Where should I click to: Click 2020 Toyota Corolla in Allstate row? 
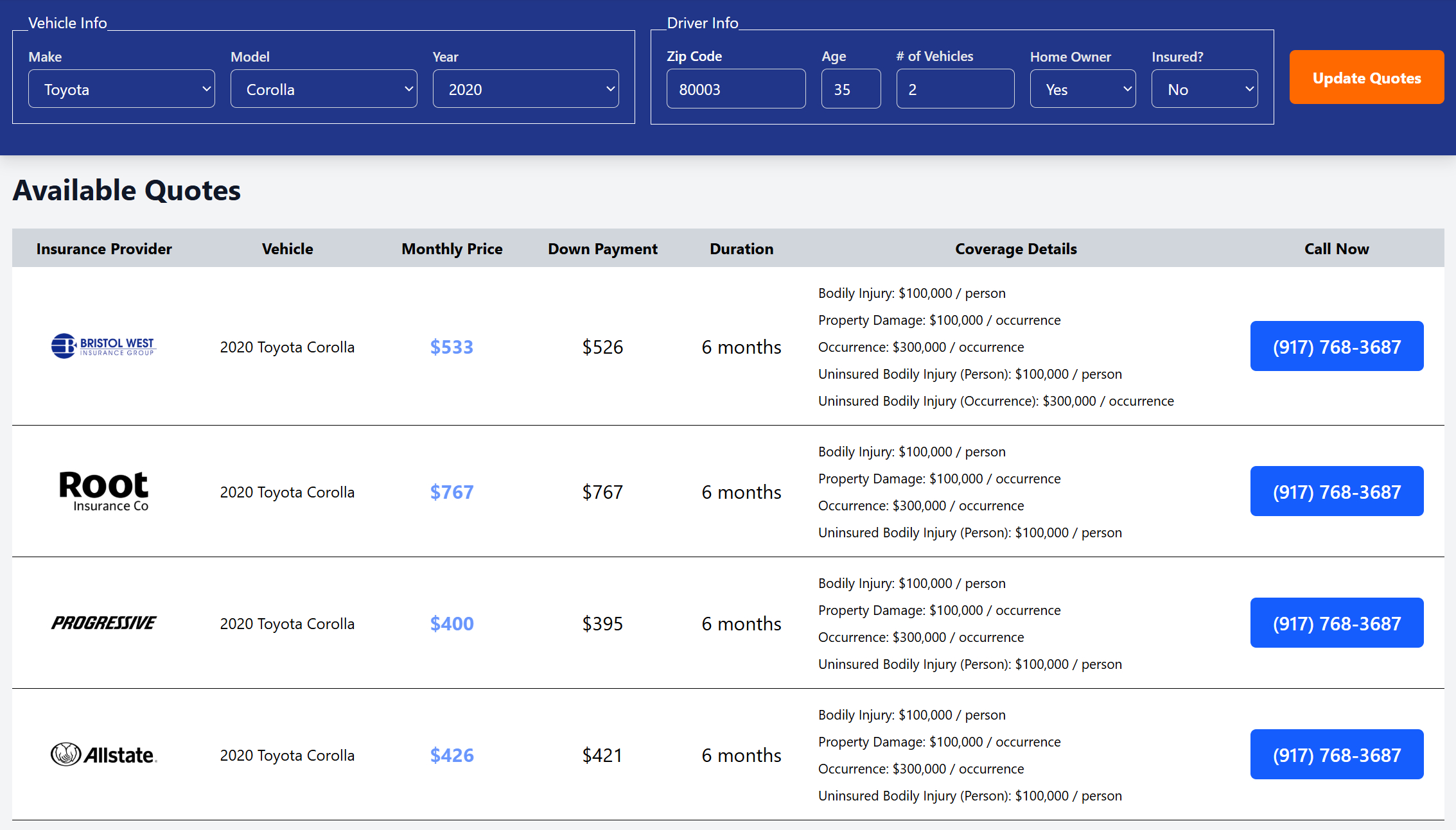287,756
